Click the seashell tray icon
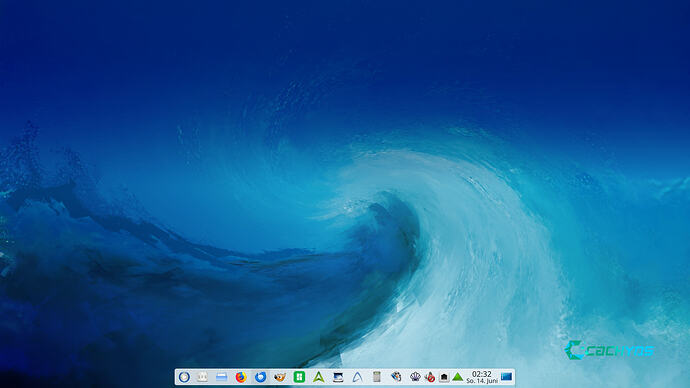 click(415, 377)
